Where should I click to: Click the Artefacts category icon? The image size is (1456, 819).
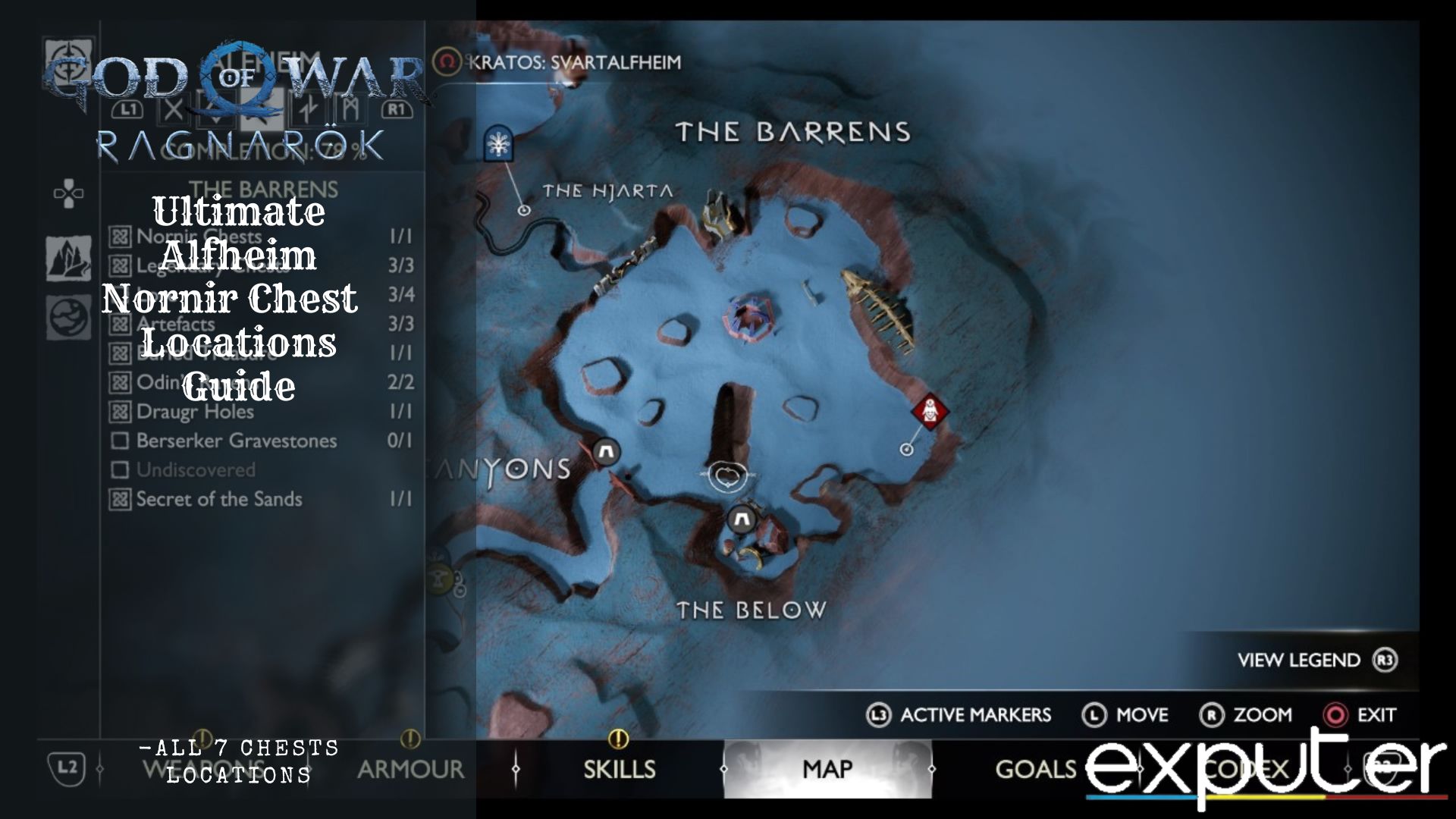tap(118, 323)
